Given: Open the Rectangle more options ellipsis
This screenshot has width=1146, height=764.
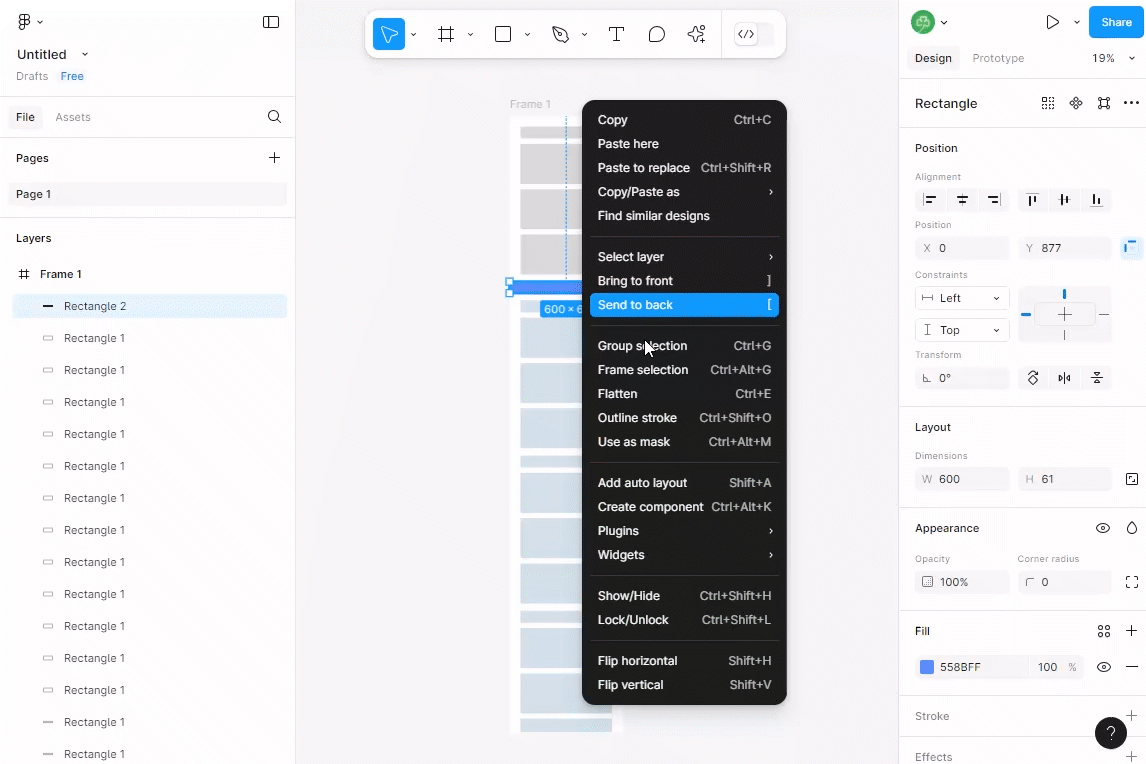Looking at the screenshot, I should click(x=1131, y=103).
